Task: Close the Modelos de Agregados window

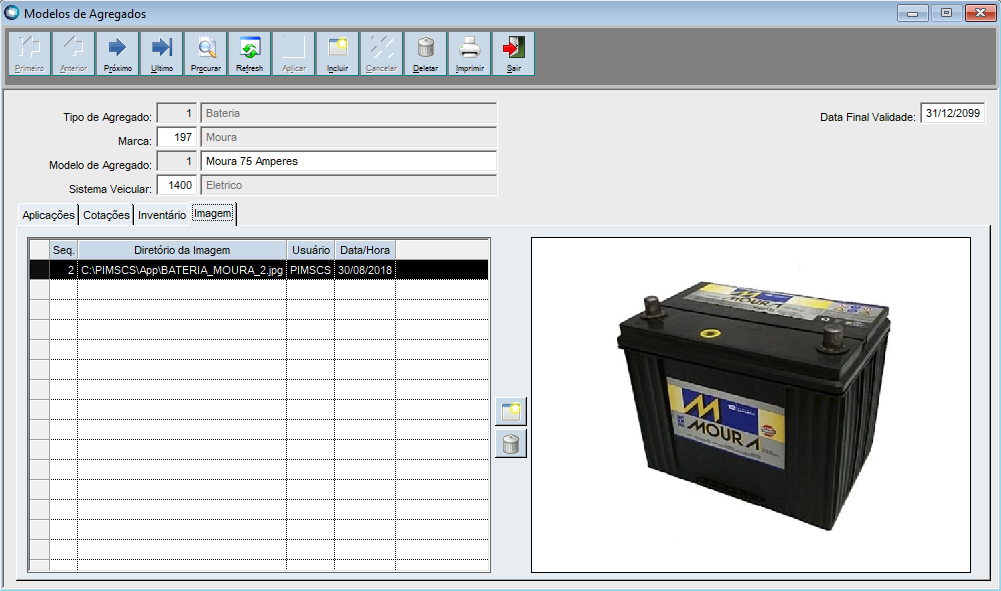Action: (x=980, y=13)
